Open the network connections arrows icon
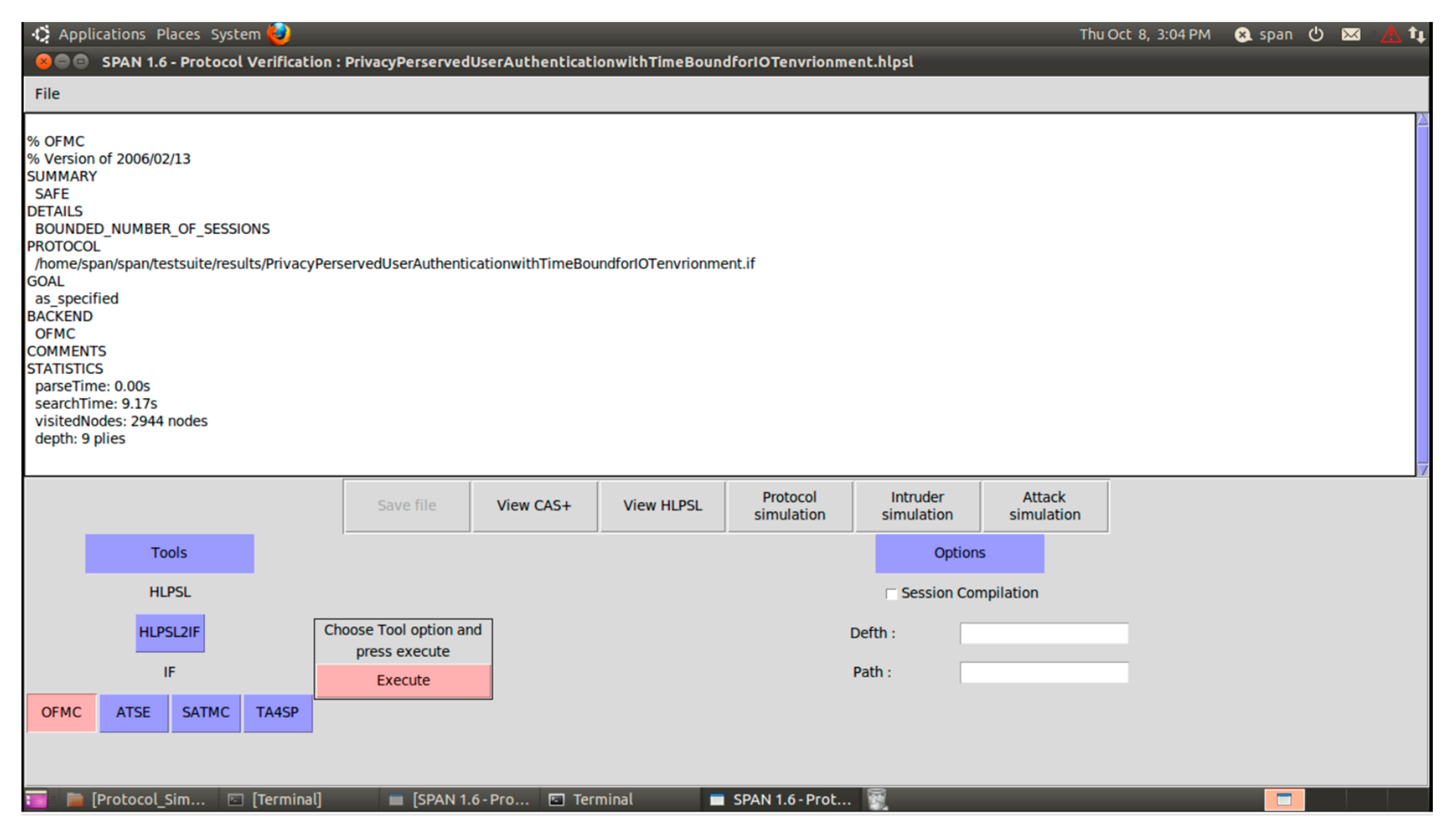1456x834 pixels. point(1417,35)
